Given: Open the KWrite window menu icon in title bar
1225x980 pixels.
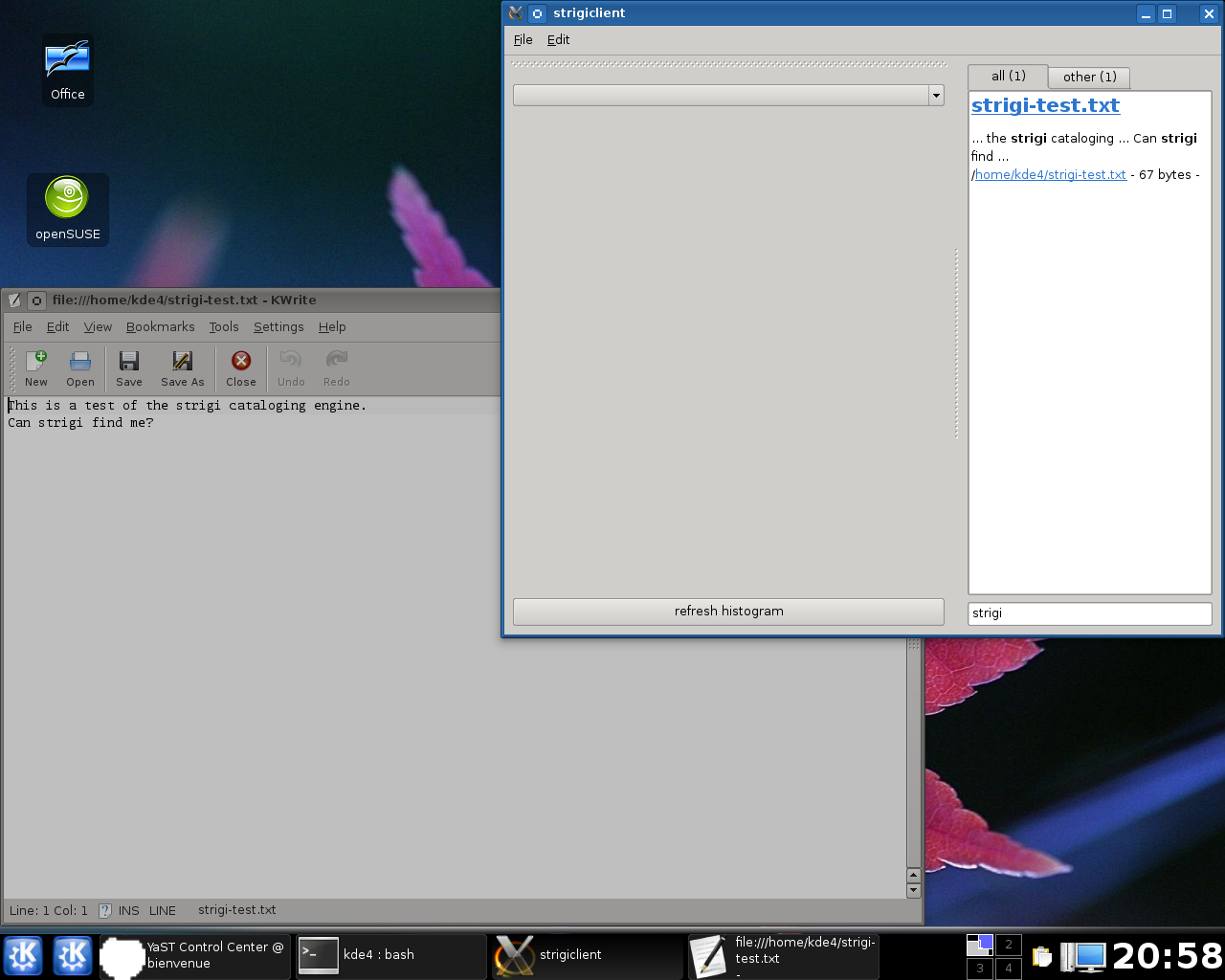Looking at the screenshot, I should click(15, 301).
